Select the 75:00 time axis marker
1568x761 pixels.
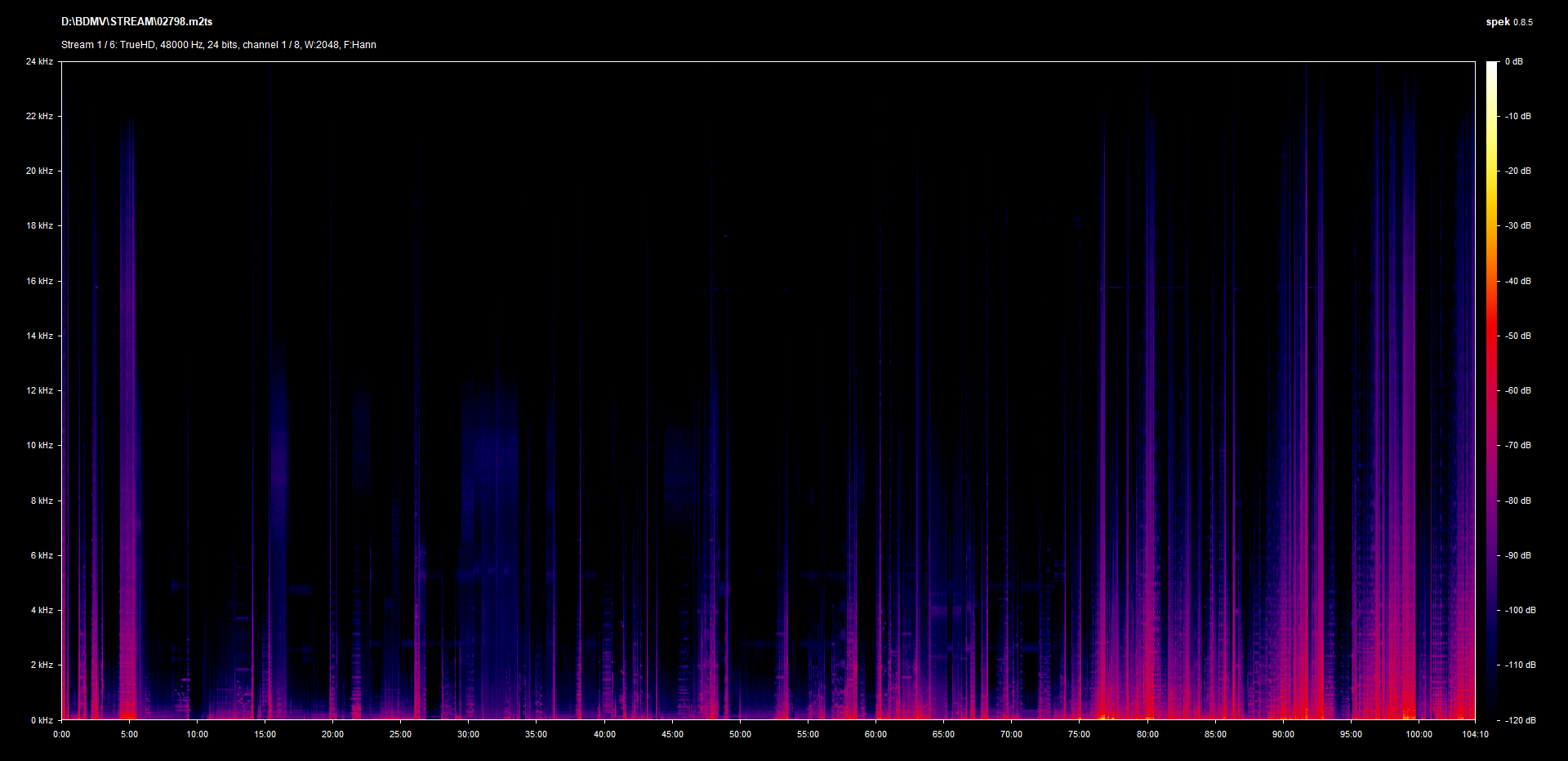click(x=1079, y=734)
